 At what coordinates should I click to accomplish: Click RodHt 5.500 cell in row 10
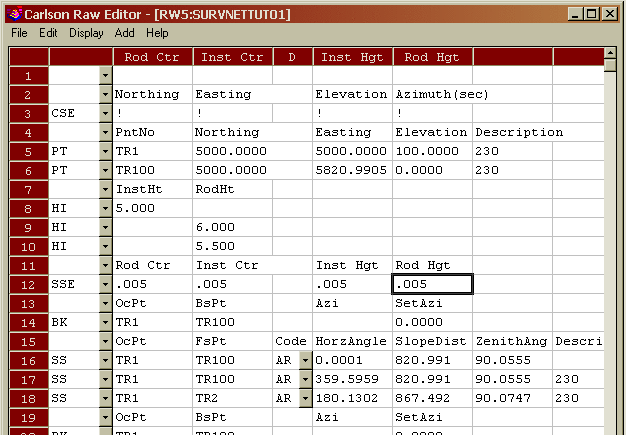coord(232,246)
